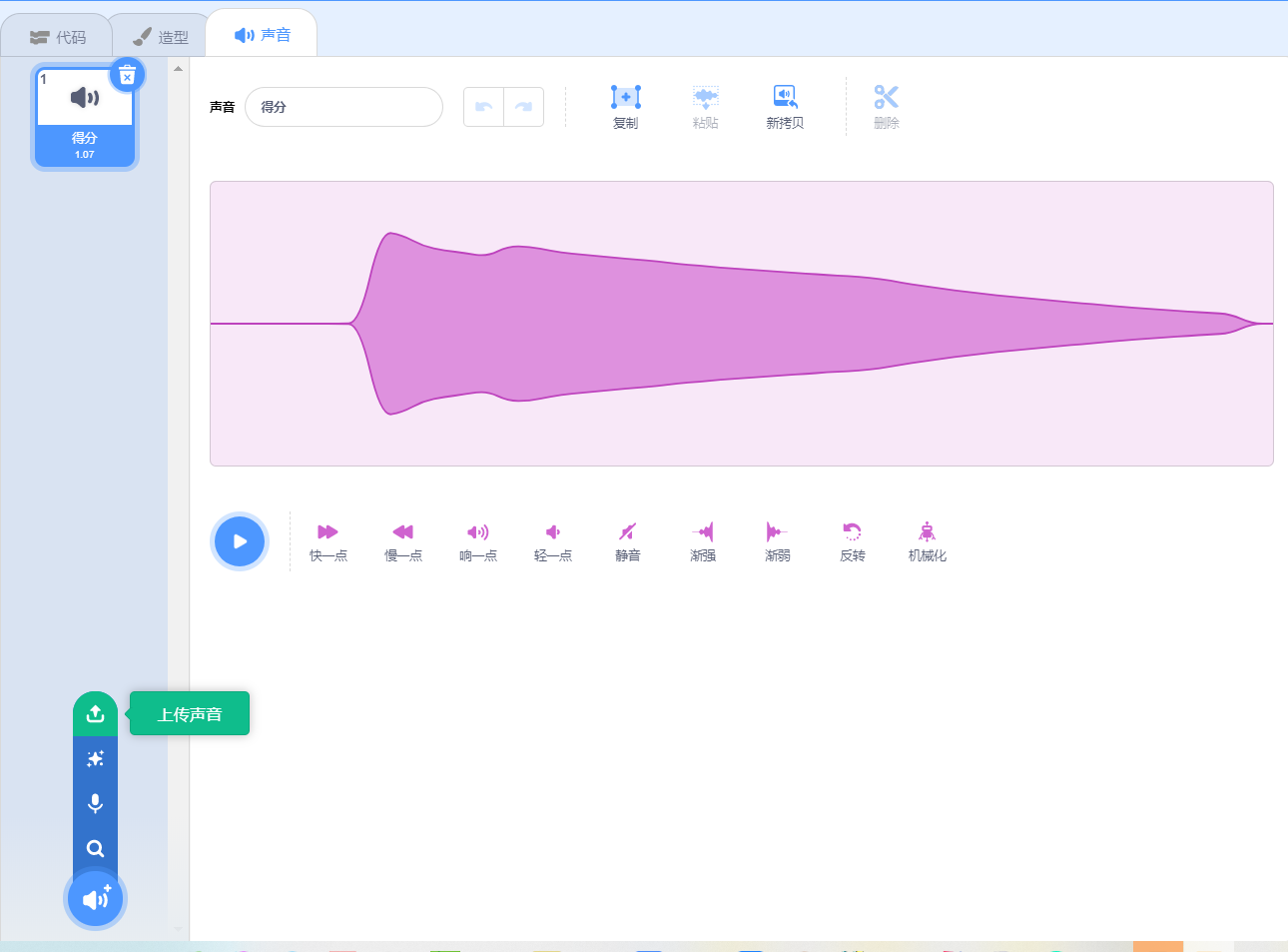This screenshot has width=1288, height=952.
Task: Apply the 机械化 (Robot) effect
Action: [928, 541]
